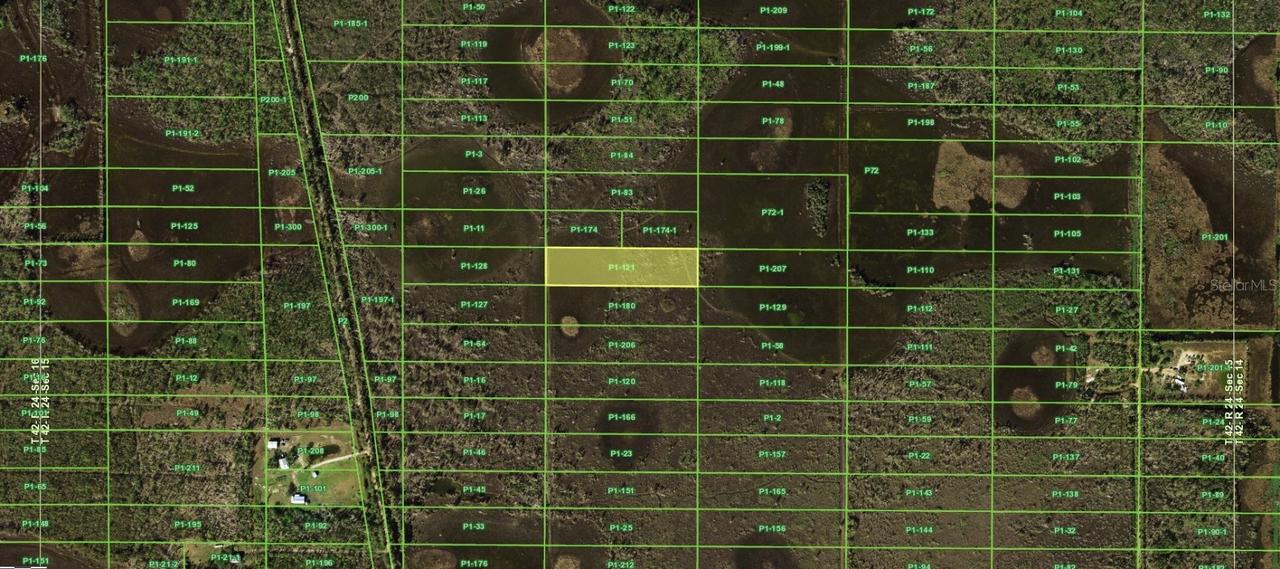Viewport: 1280px width, 569px height.
Task: Select parcel label P1-123
Action: click(x=621, y=45)
